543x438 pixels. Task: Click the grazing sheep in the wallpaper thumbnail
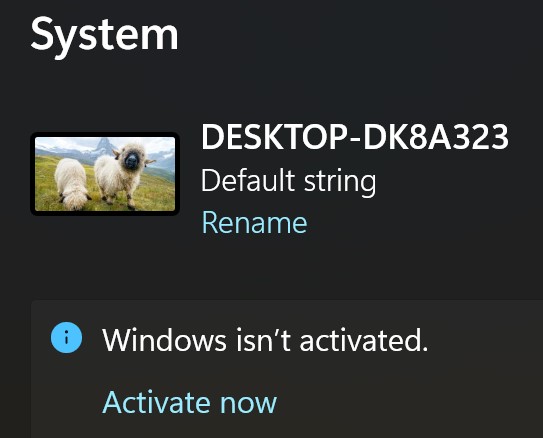click(72, 184)
